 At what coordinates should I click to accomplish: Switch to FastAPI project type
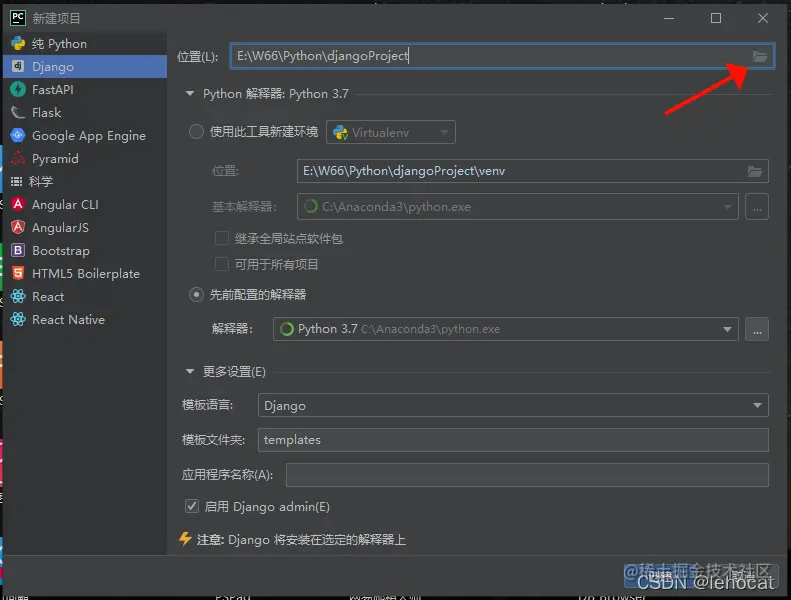tap(85, 89)
